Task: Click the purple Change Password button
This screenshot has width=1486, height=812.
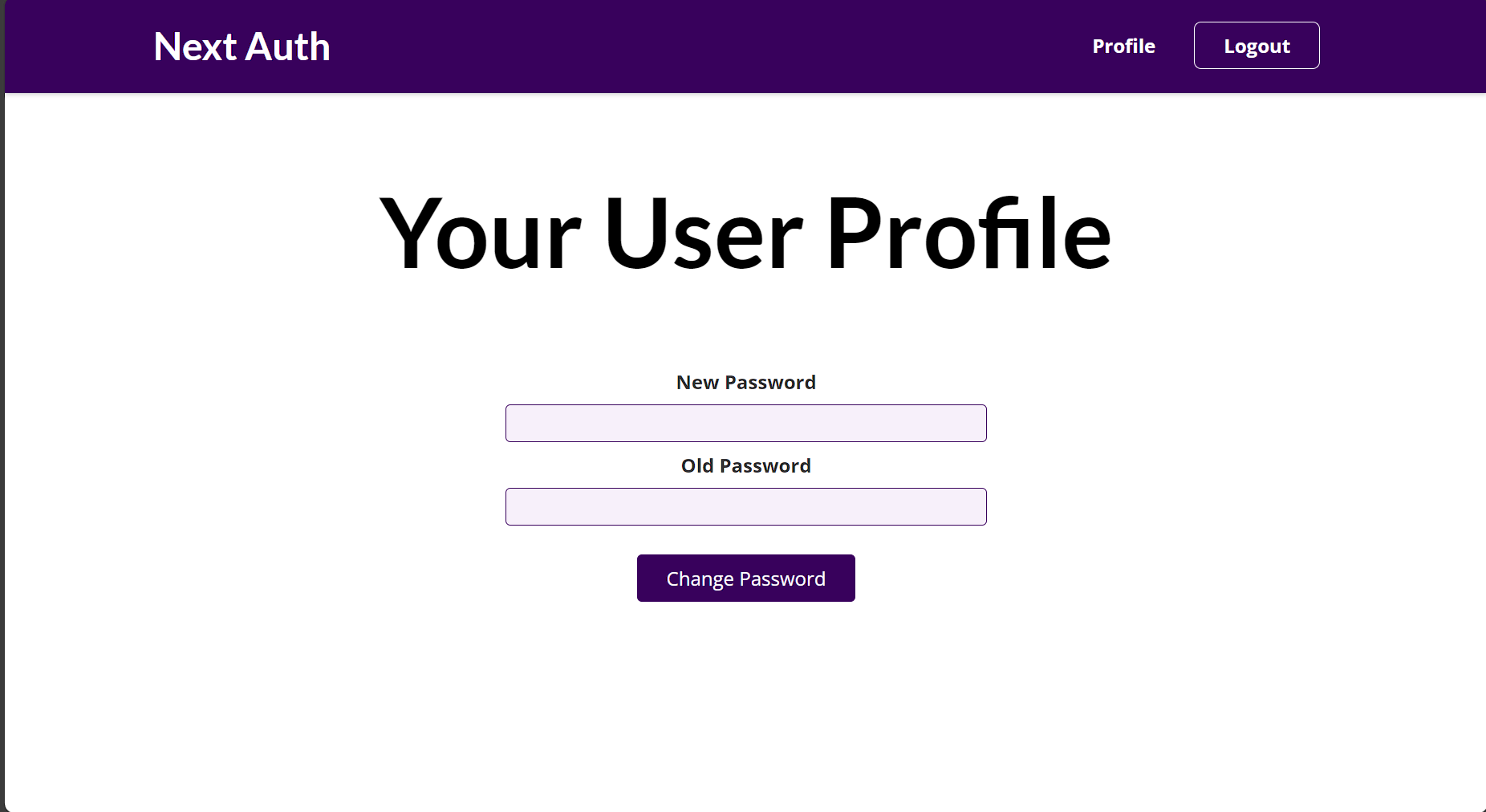Action: [745, 579]
